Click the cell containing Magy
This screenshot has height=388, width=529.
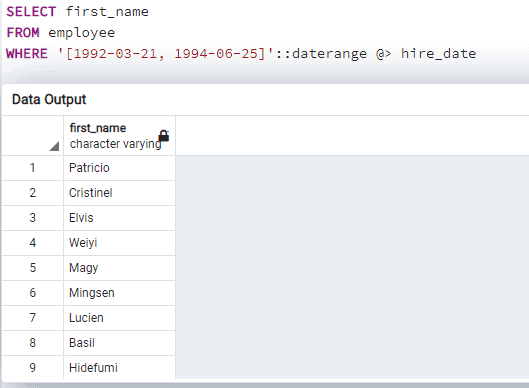coord(119,268)
